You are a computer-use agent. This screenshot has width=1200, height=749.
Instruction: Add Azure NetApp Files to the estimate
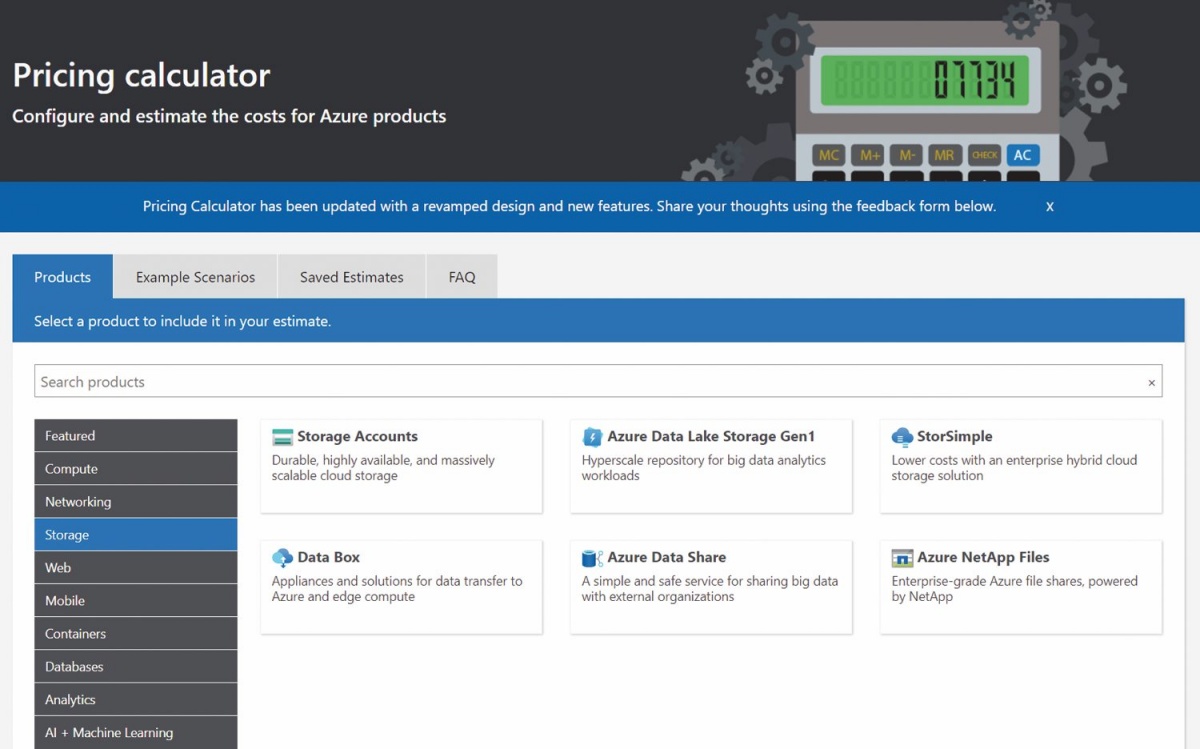(1021, 587)
